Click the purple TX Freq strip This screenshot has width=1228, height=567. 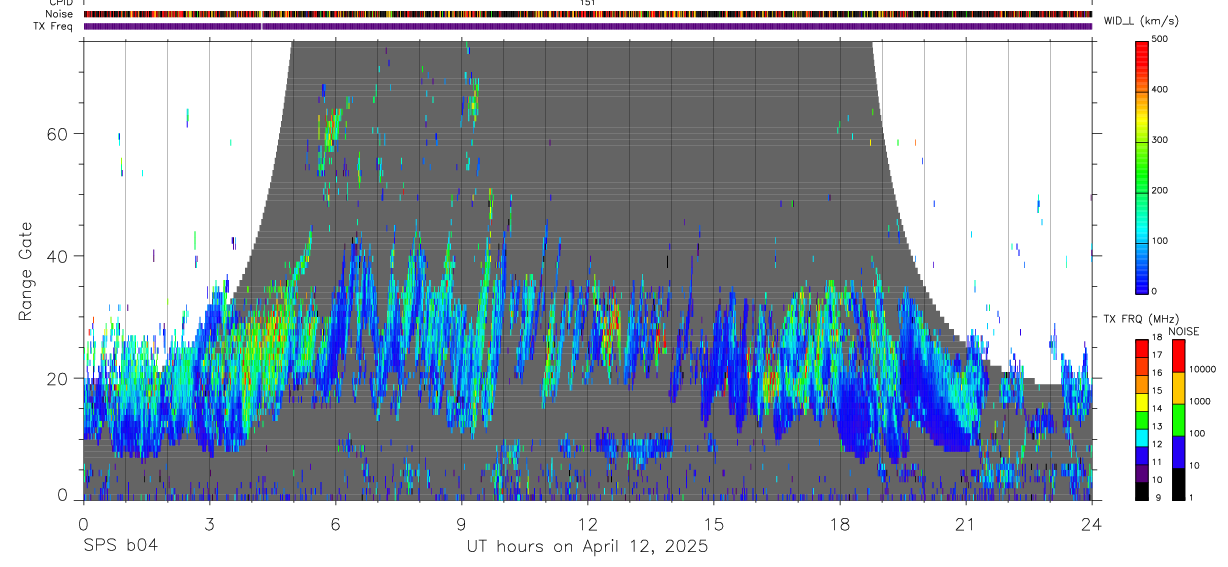click(587, 26)
